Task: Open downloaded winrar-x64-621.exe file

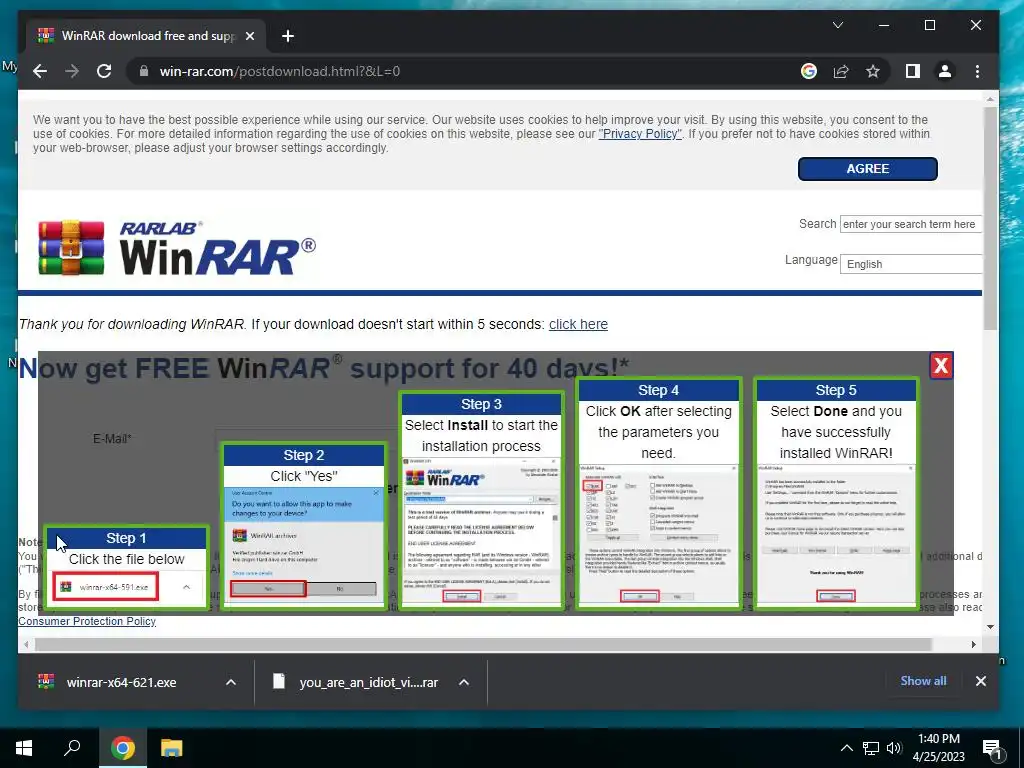Action: click(121, 682)
